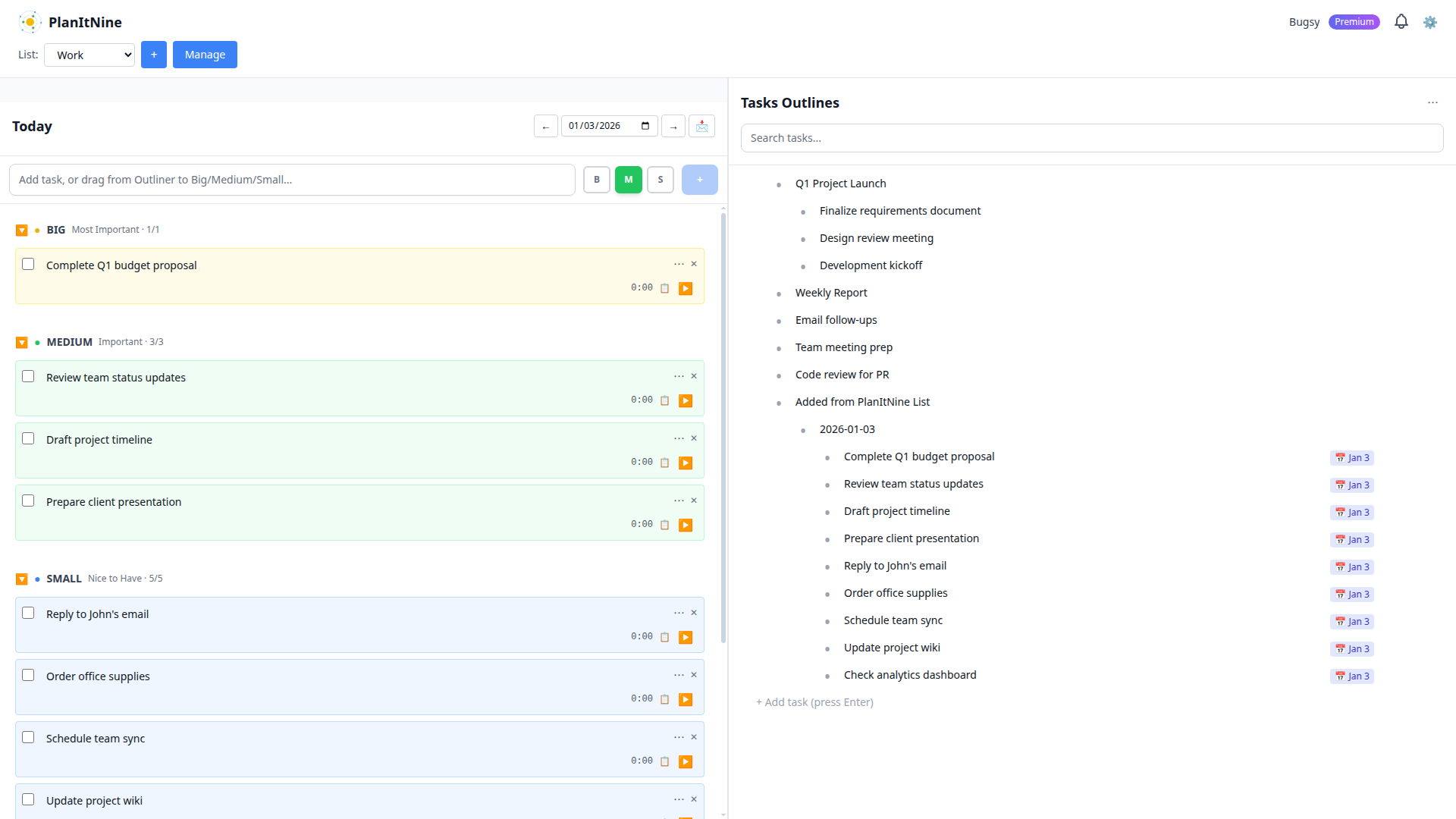Image resolution: width=1456 pixels, height=819 pixels.
Task: Click the Manage button
Action: point(205,55)
